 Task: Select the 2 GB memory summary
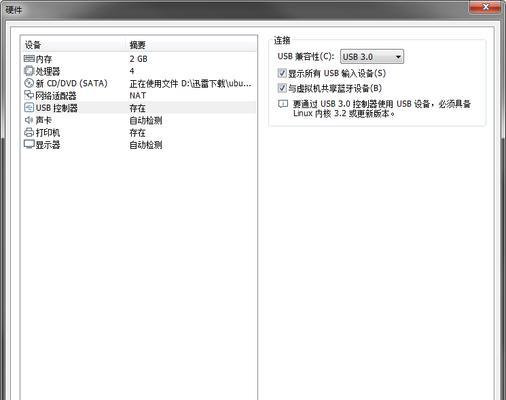(x=138, y=59)
